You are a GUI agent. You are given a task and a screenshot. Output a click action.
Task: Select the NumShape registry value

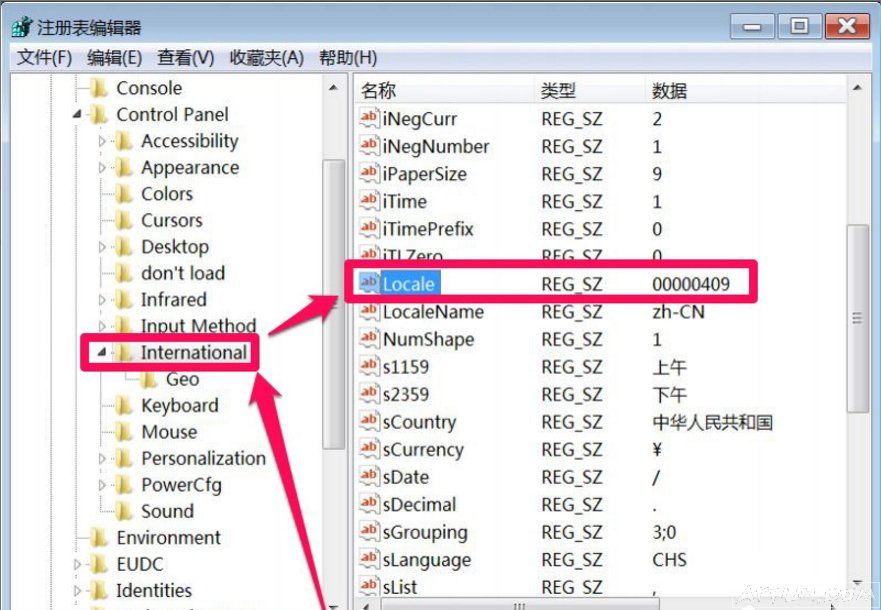tap(430, 339)
